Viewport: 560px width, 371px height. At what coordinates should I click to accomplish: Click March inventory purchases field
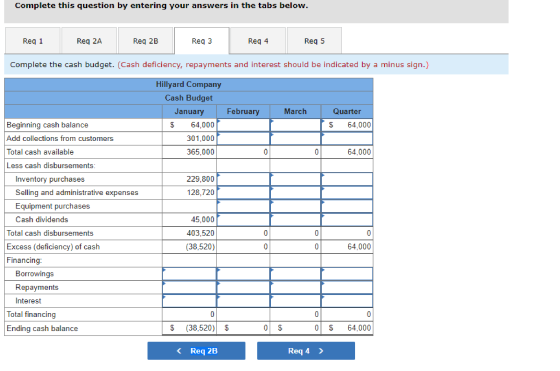295,179
